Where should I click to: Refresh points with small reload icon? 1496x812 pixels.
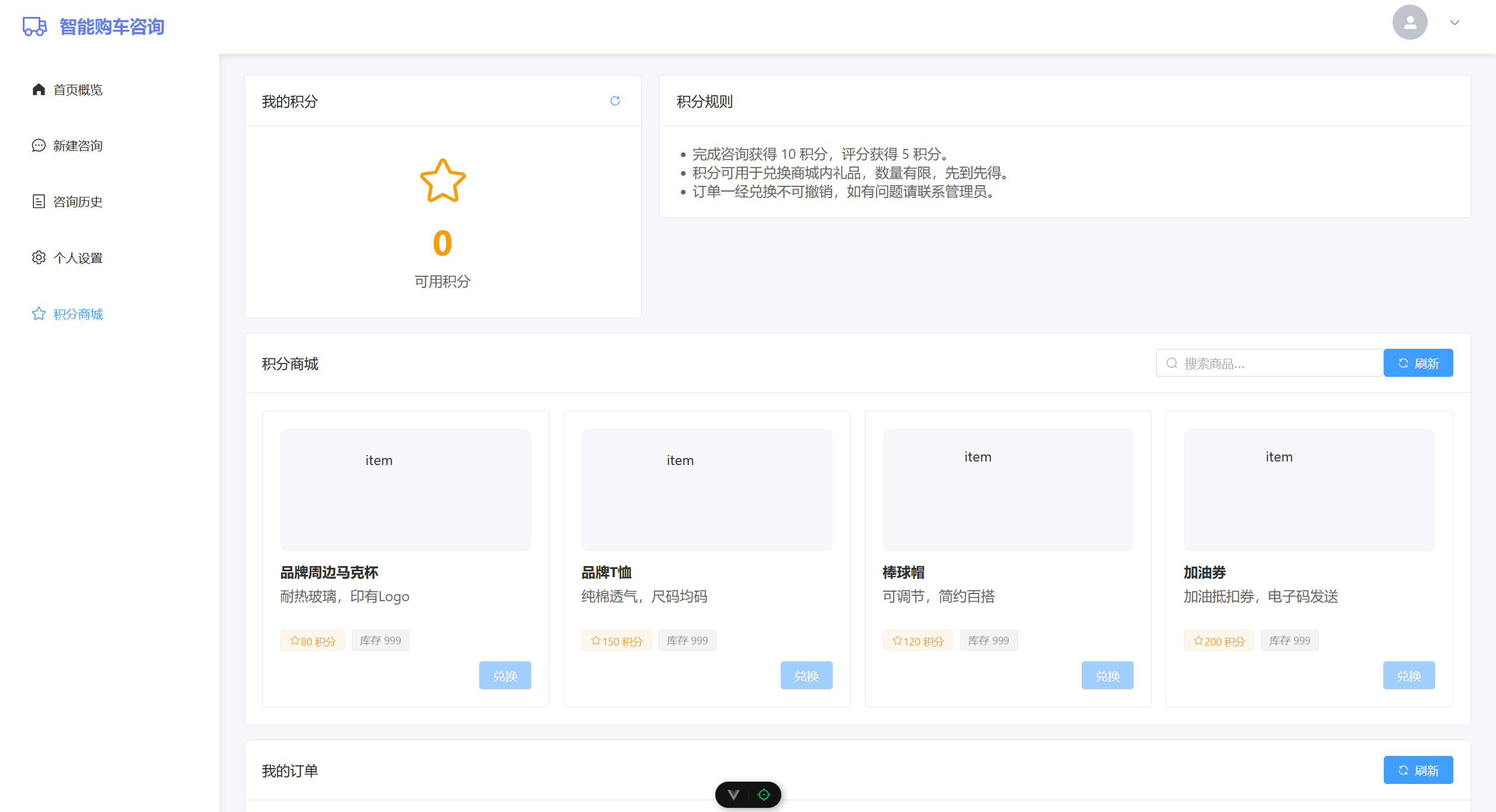pyautogui.click(x=615, y=101)
